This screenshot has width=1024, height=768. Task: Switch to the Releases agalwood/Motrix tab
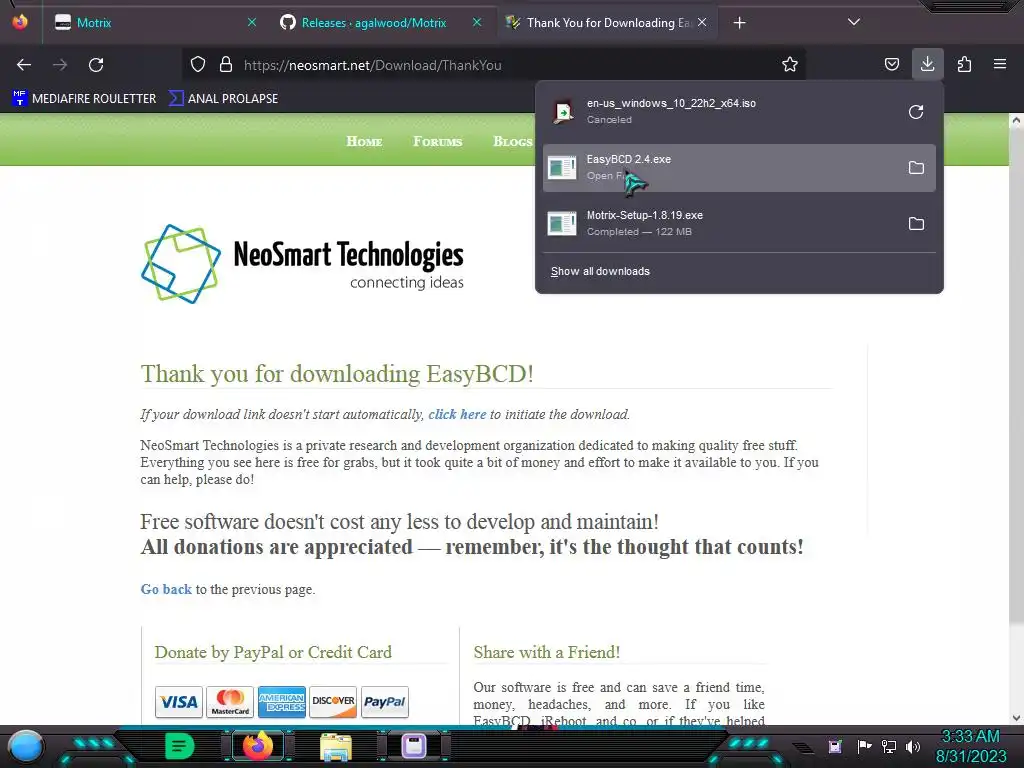[x=381, y=23]
